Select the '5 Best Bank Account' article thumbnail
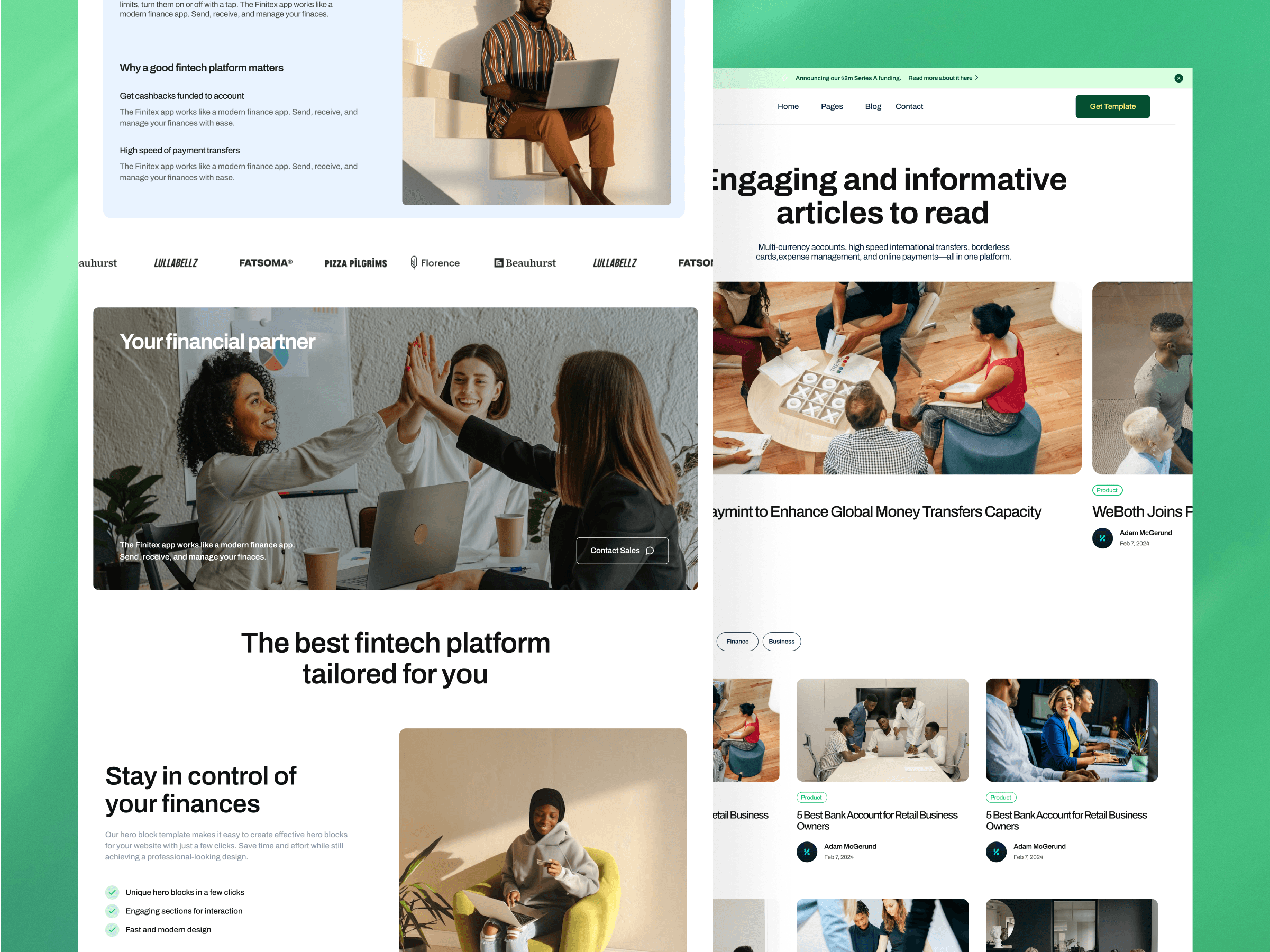The width and height of the screenshot is (1270, 952). pos(882,731)
